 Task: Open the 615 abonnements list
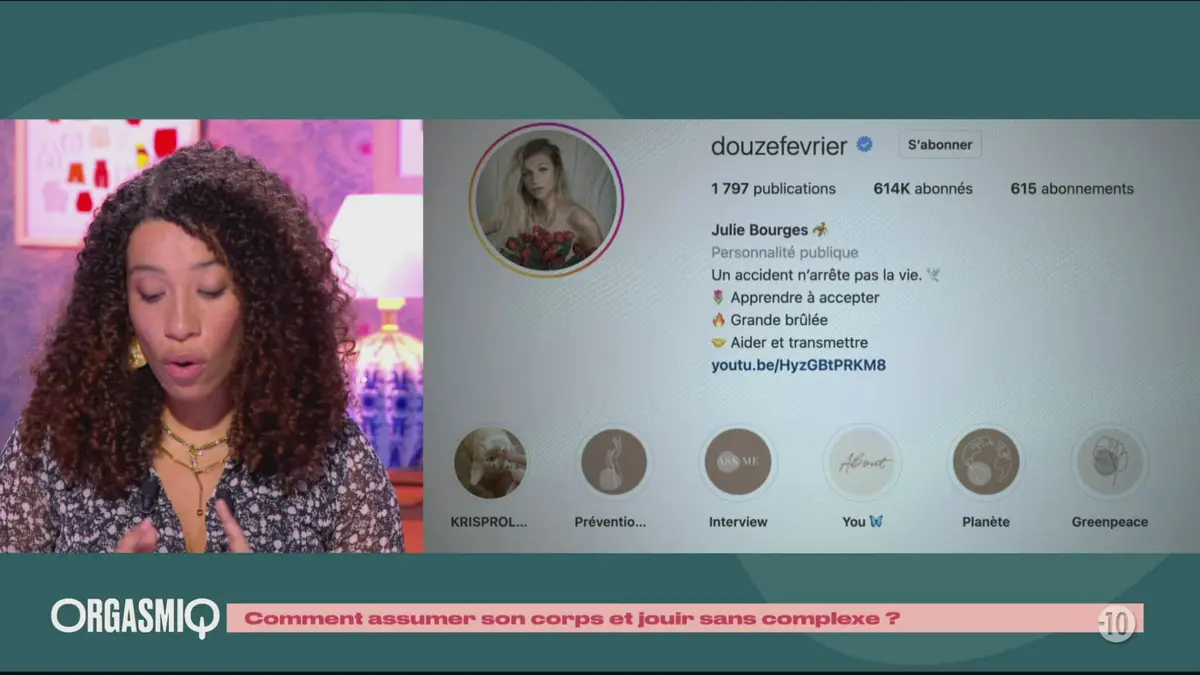[x=1071, y=188]
